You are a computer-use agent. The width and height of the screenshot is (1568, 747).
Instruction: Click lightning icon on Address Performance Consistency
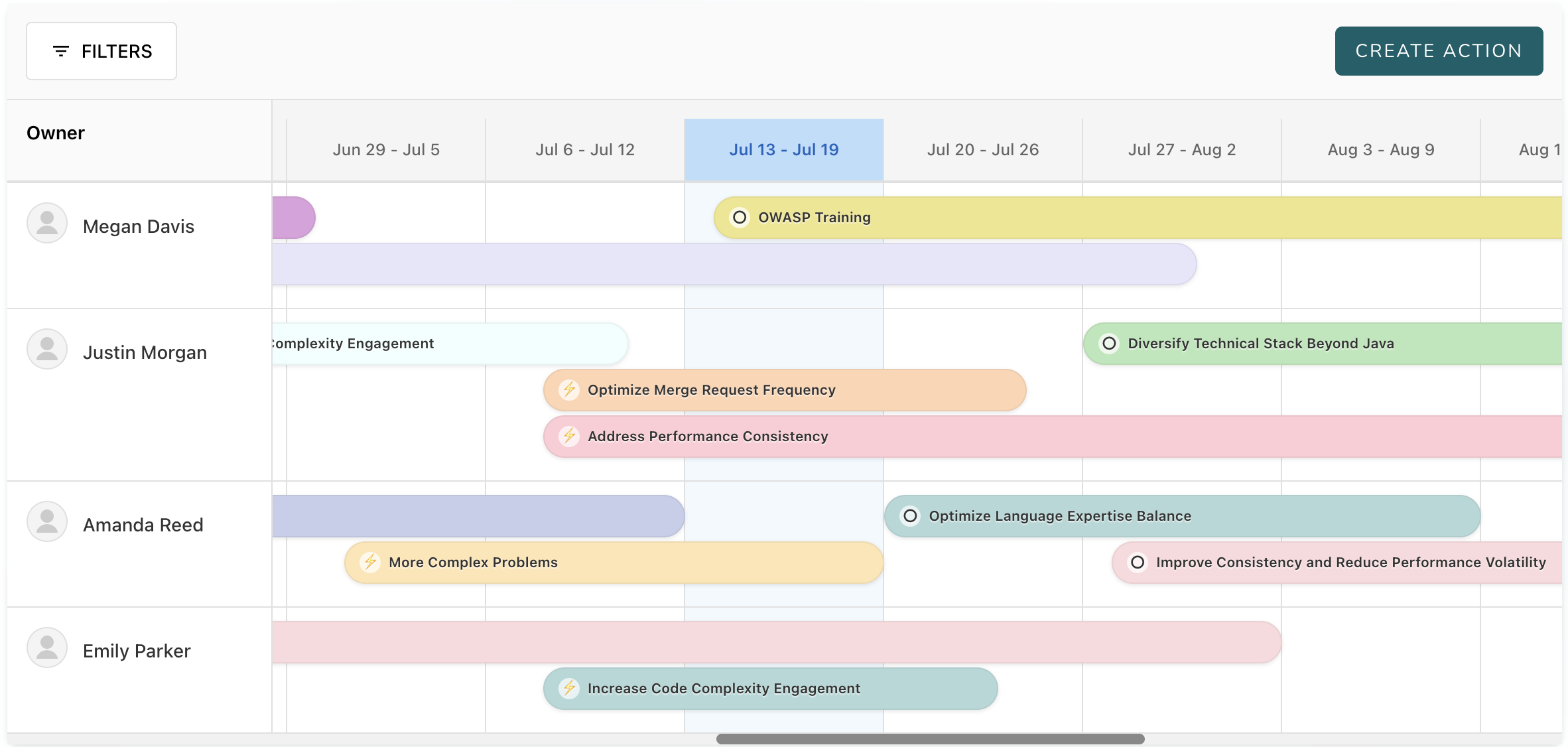(x=569, y=436)
